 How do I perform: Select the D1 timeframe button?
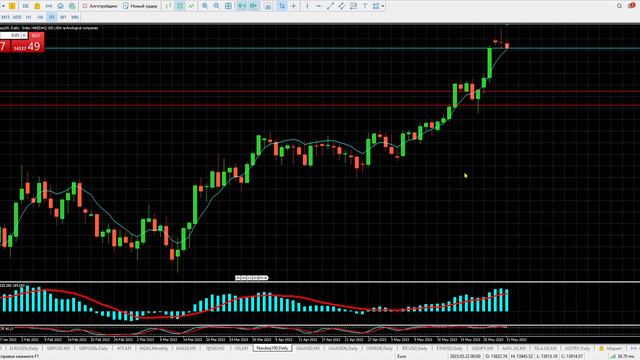(x=52, y=17)
